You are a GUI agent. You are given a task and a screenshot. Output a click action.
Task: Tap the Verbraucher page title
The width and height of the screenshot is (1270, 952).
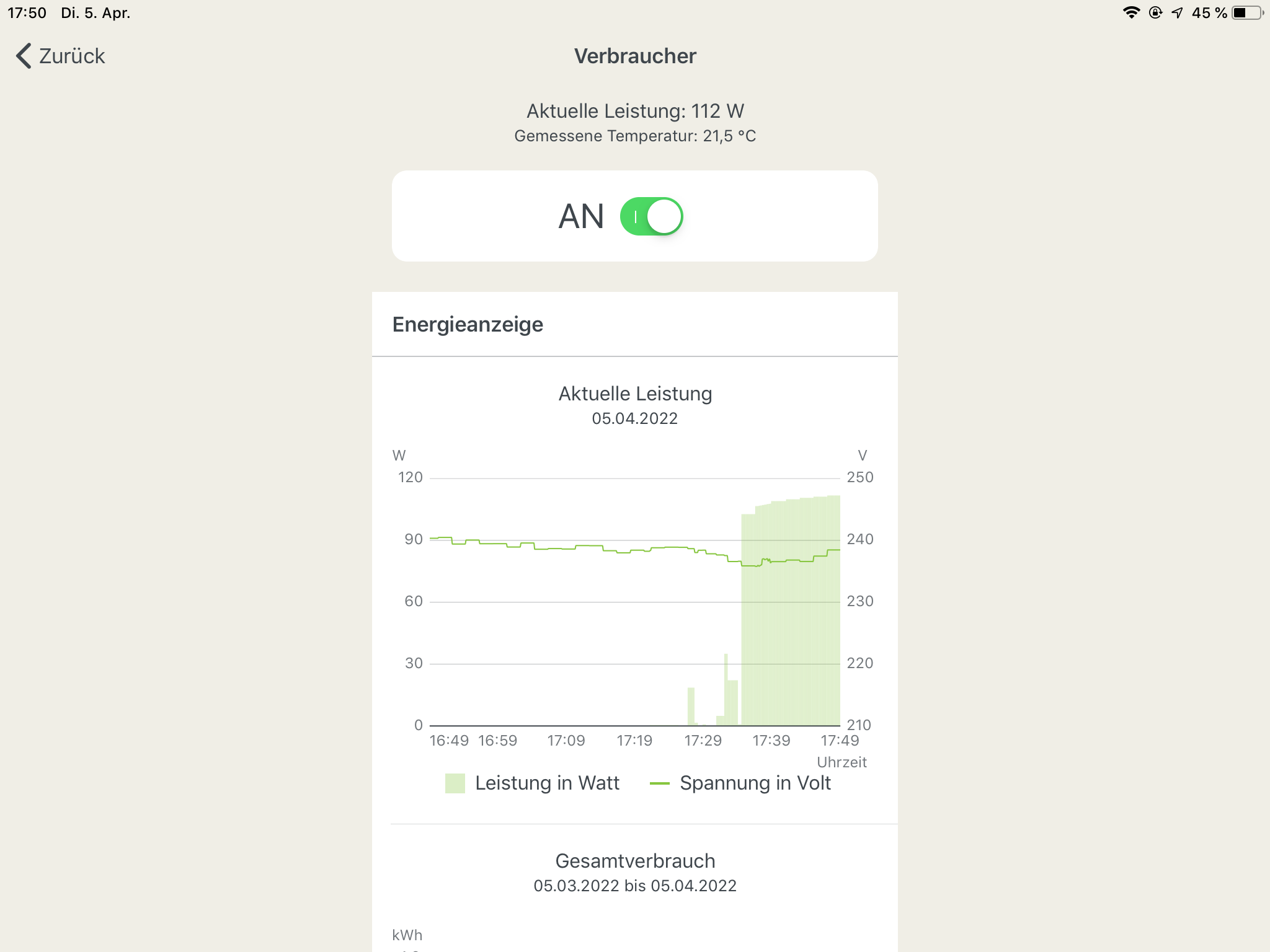click(x=635, y=56)
